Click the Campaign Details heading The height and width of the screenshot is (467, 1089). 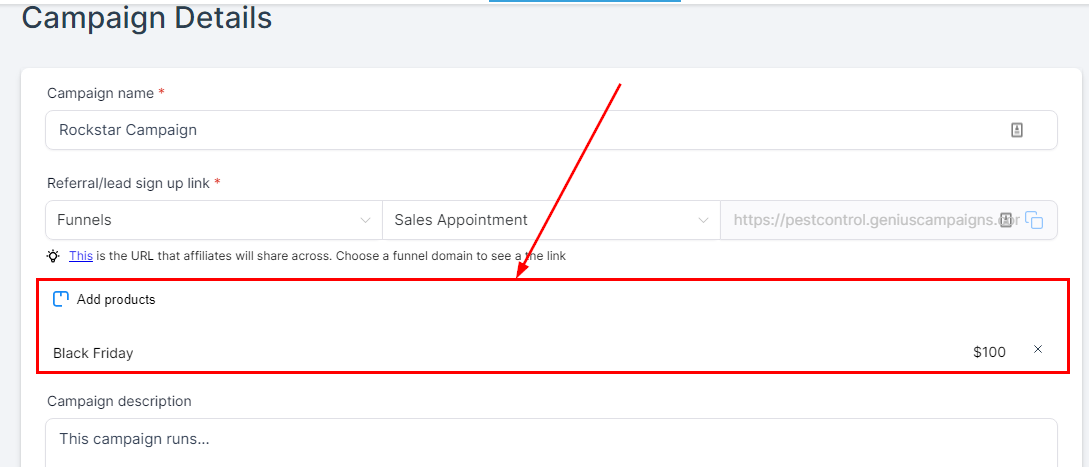[147, 18]
